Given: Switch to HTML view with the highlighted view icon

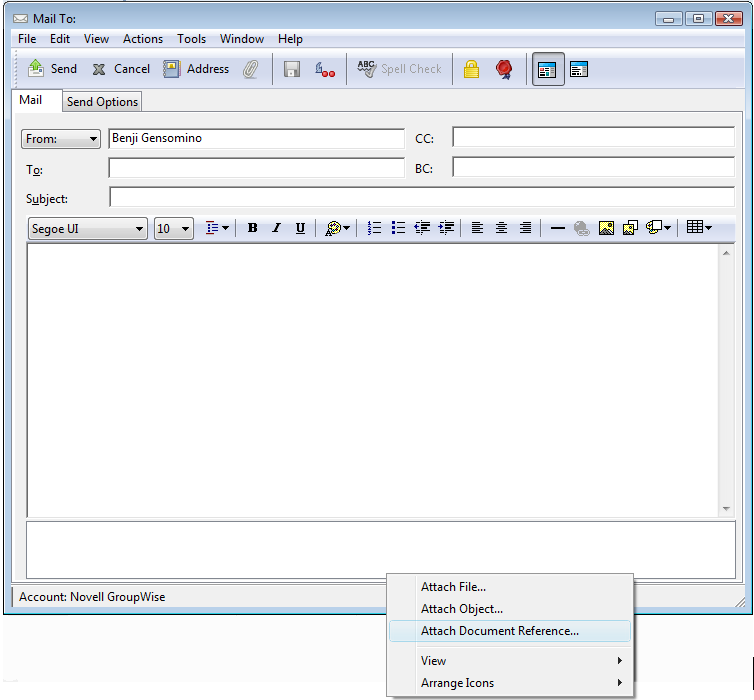Looking at the screenshot, I should 548,70.
